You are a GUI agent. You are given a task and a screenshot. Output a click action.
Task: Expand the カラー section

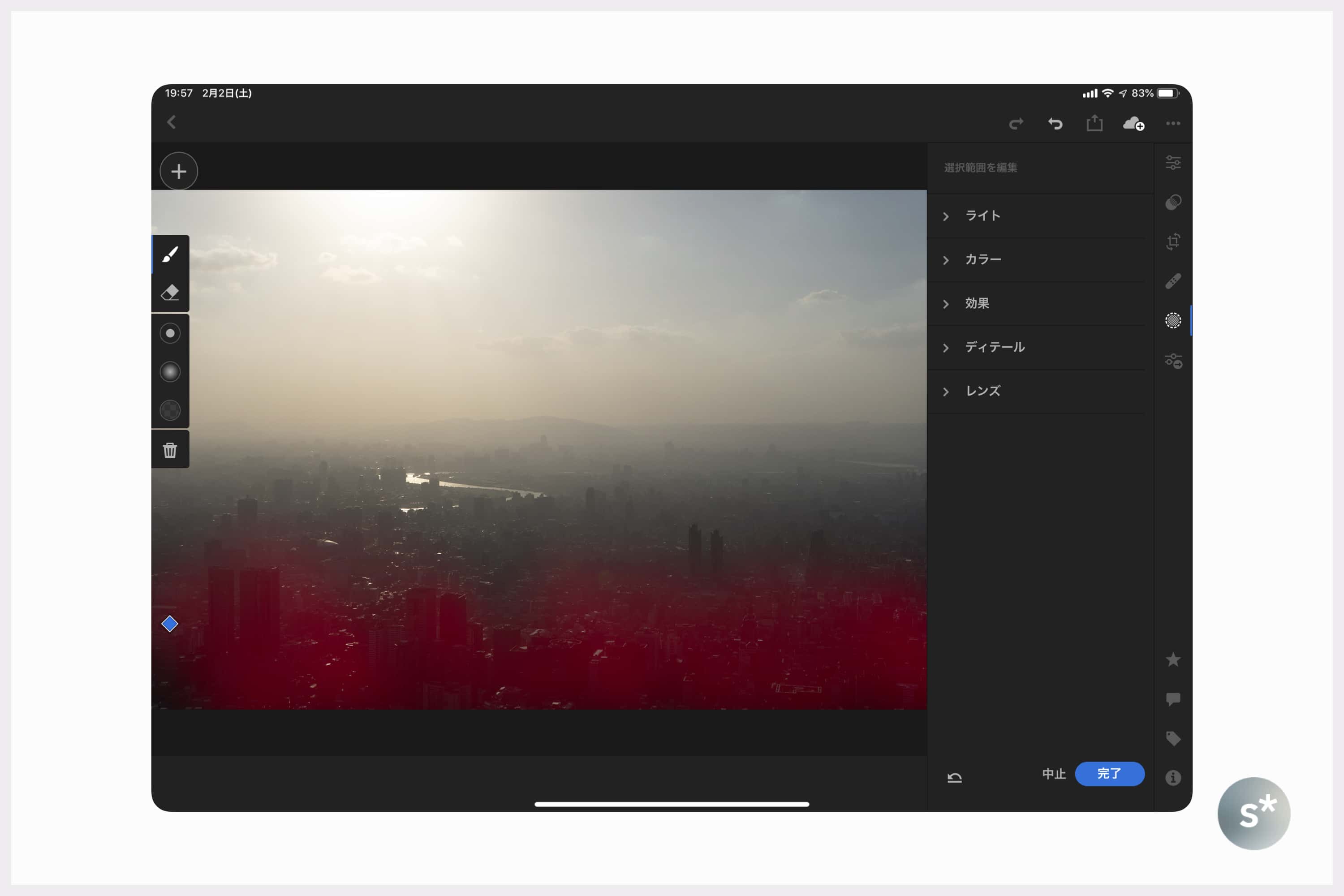[x=983, y=260]
